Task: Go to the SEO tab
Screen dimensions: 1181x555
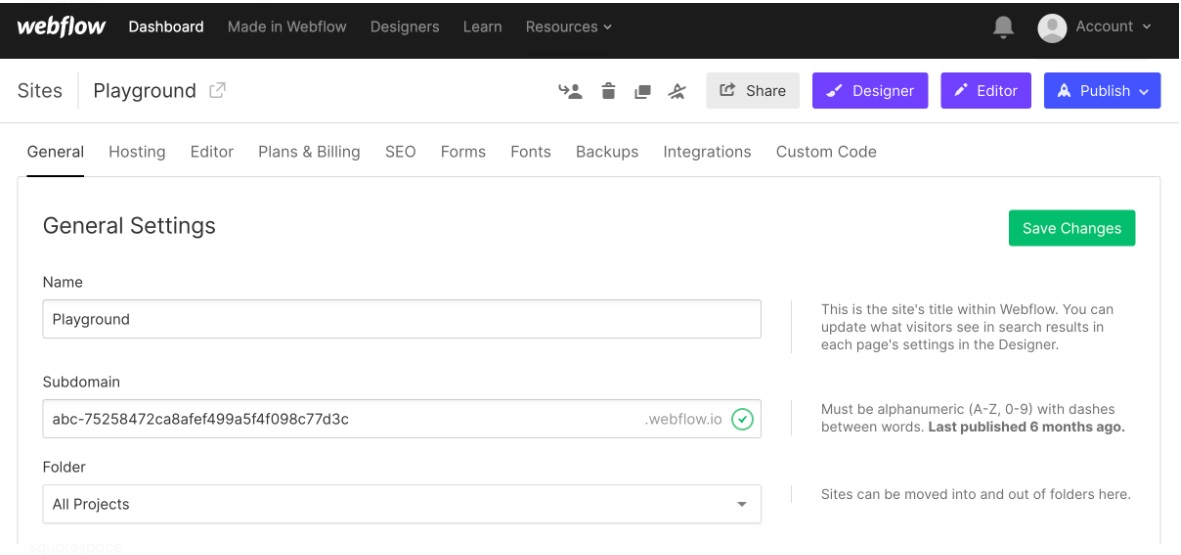Action: [x=400, y=152]
